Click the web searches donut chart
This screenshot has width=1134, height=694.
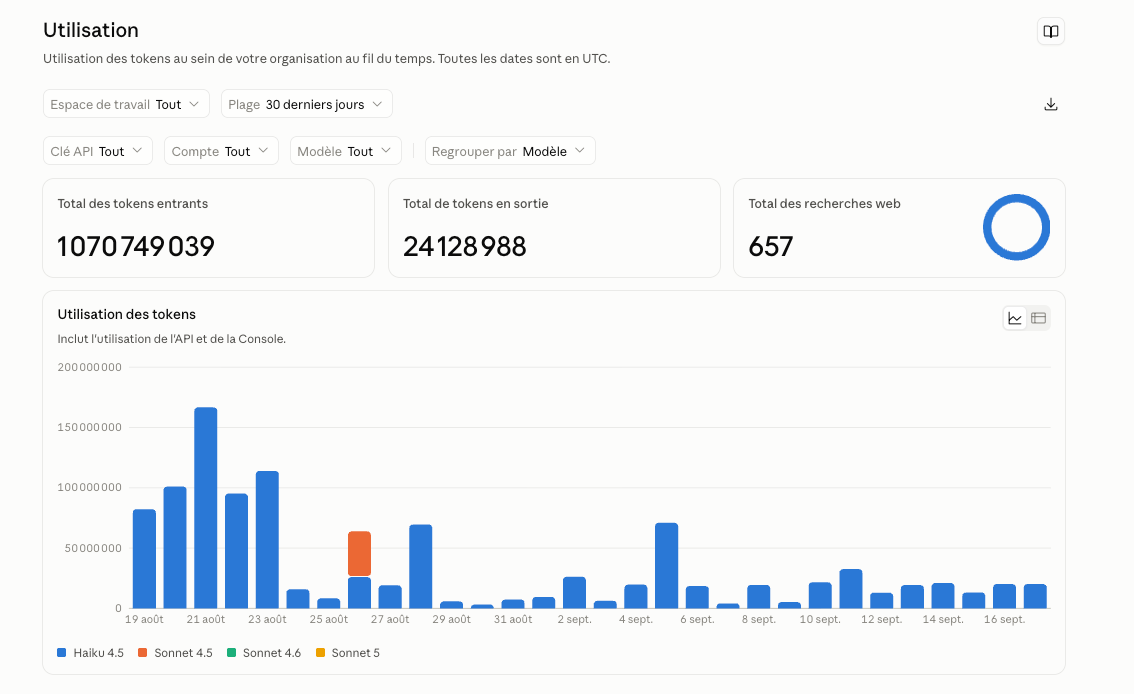point(1016,227)
